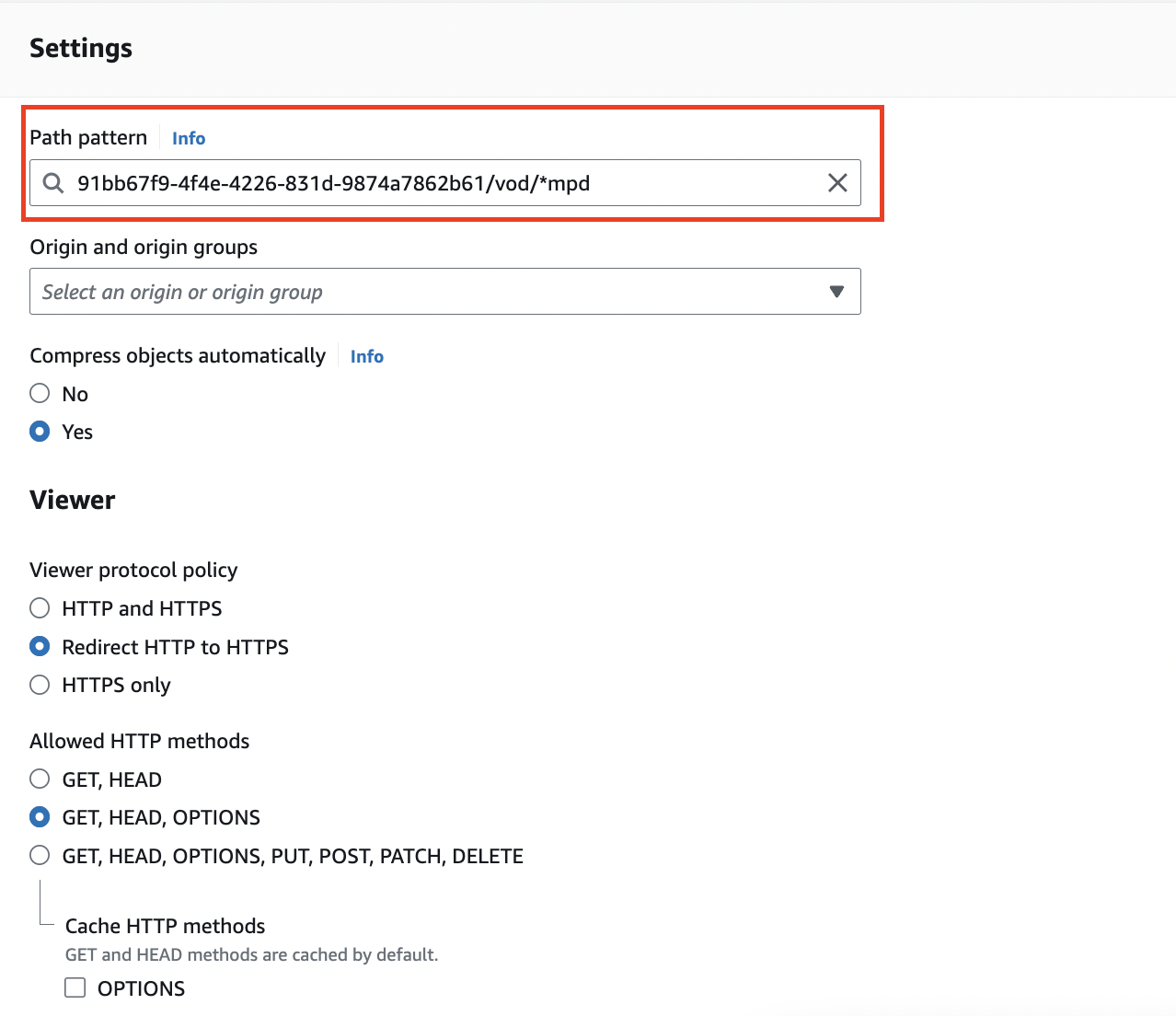The height and width of the screenshot is (1016, 1176).
Task: Click the origin dropdown arrow icon
Action: 836,292
